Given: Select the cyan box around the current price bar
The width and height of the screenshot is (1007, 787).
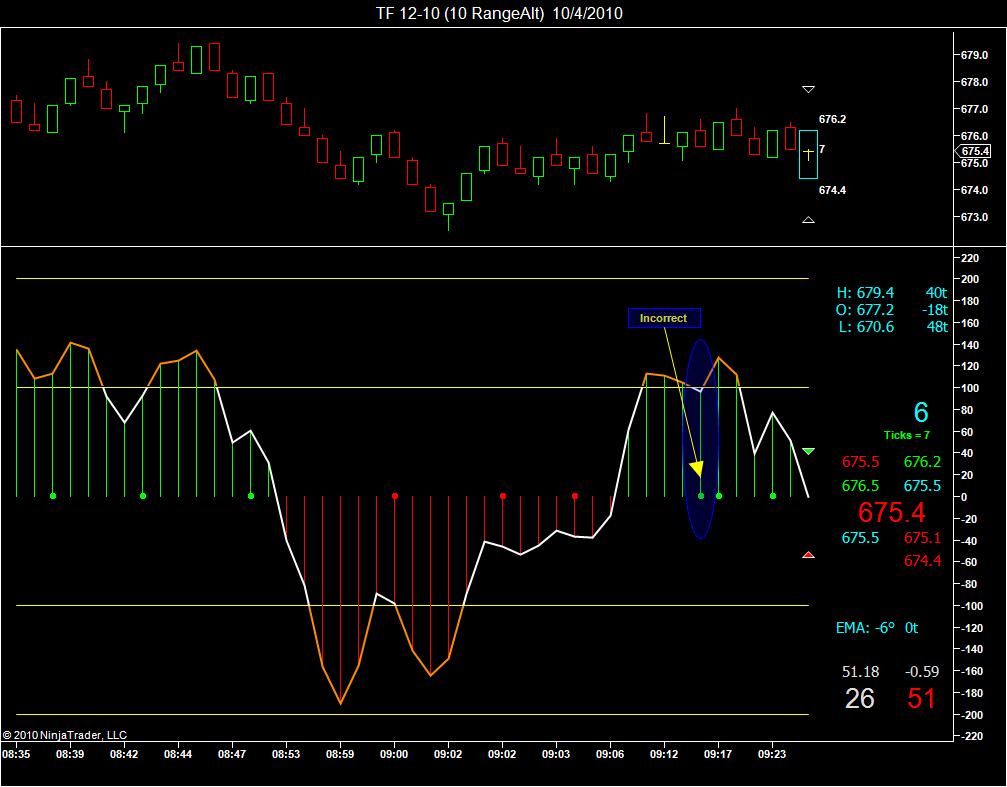Looking at the screenshot, I should 808,154.
